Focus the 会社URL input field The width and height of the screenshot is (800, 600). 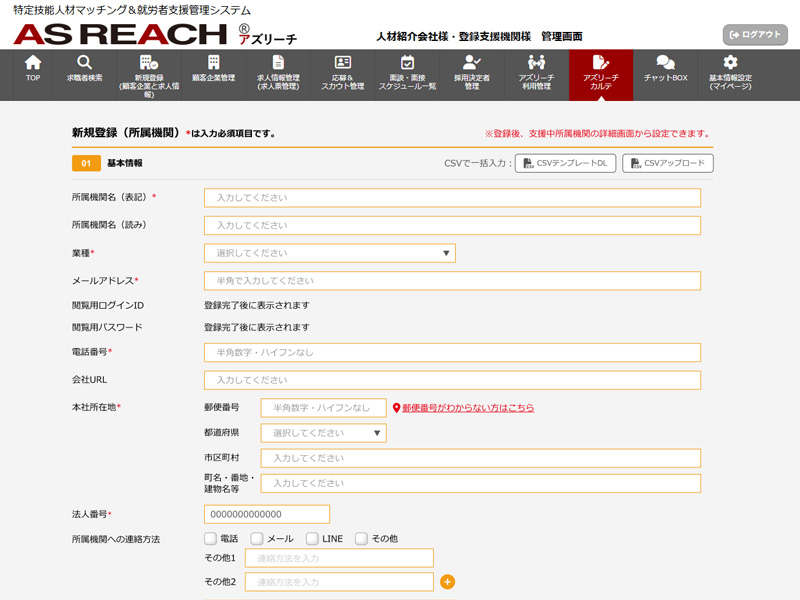[x=453, y=380]
